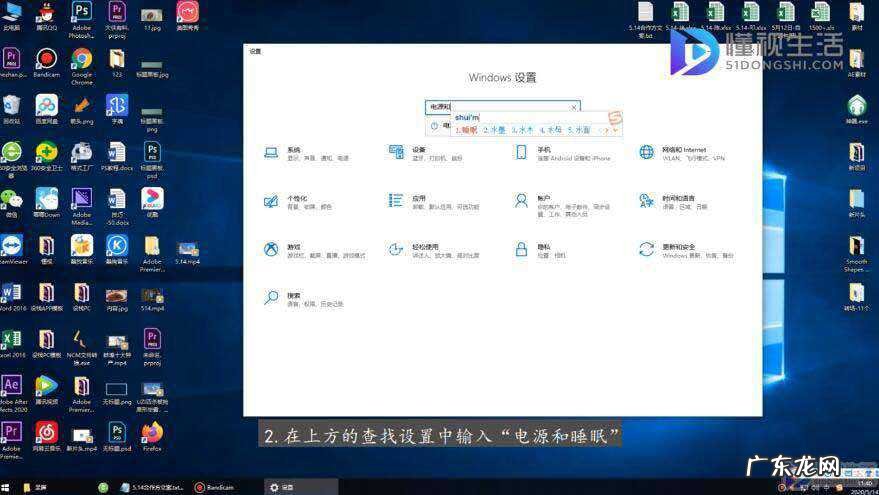
Task: Open the Gaming (游戏) Xbox settings category
Action: click(314, 251)
